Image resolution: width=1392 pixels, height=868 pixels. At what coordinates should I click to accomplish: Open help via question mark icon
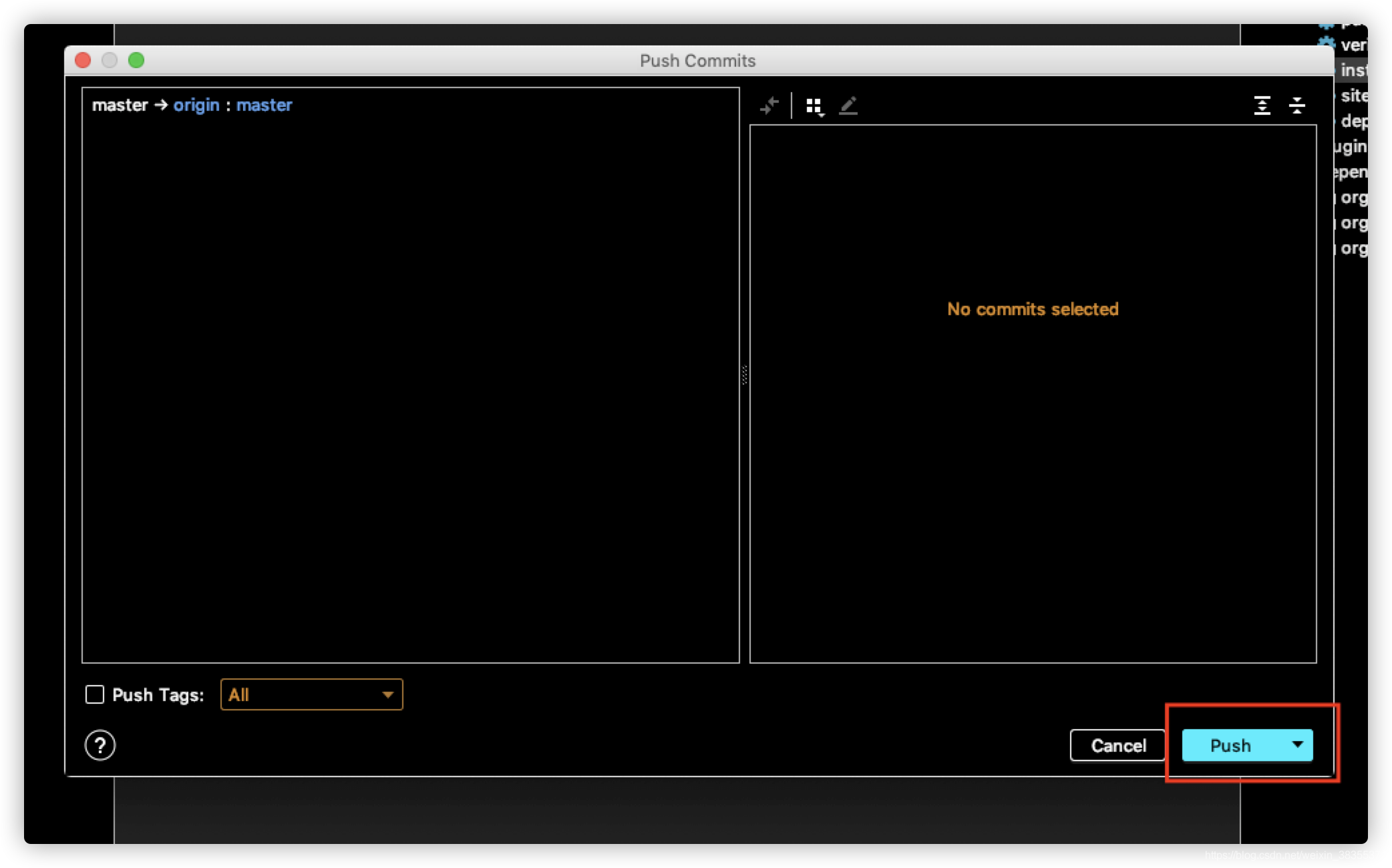(100, 745)
